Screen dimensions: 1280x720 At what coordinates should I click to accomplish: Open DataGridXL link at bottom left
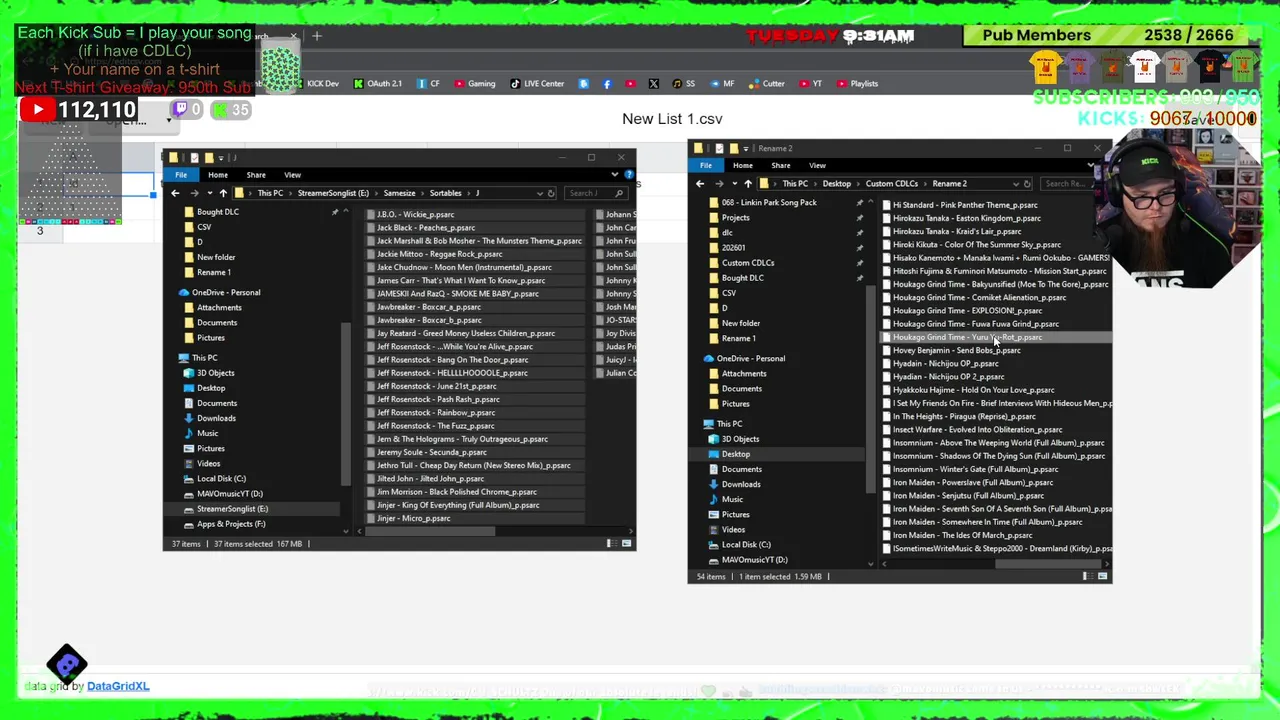tap(118, 686)
